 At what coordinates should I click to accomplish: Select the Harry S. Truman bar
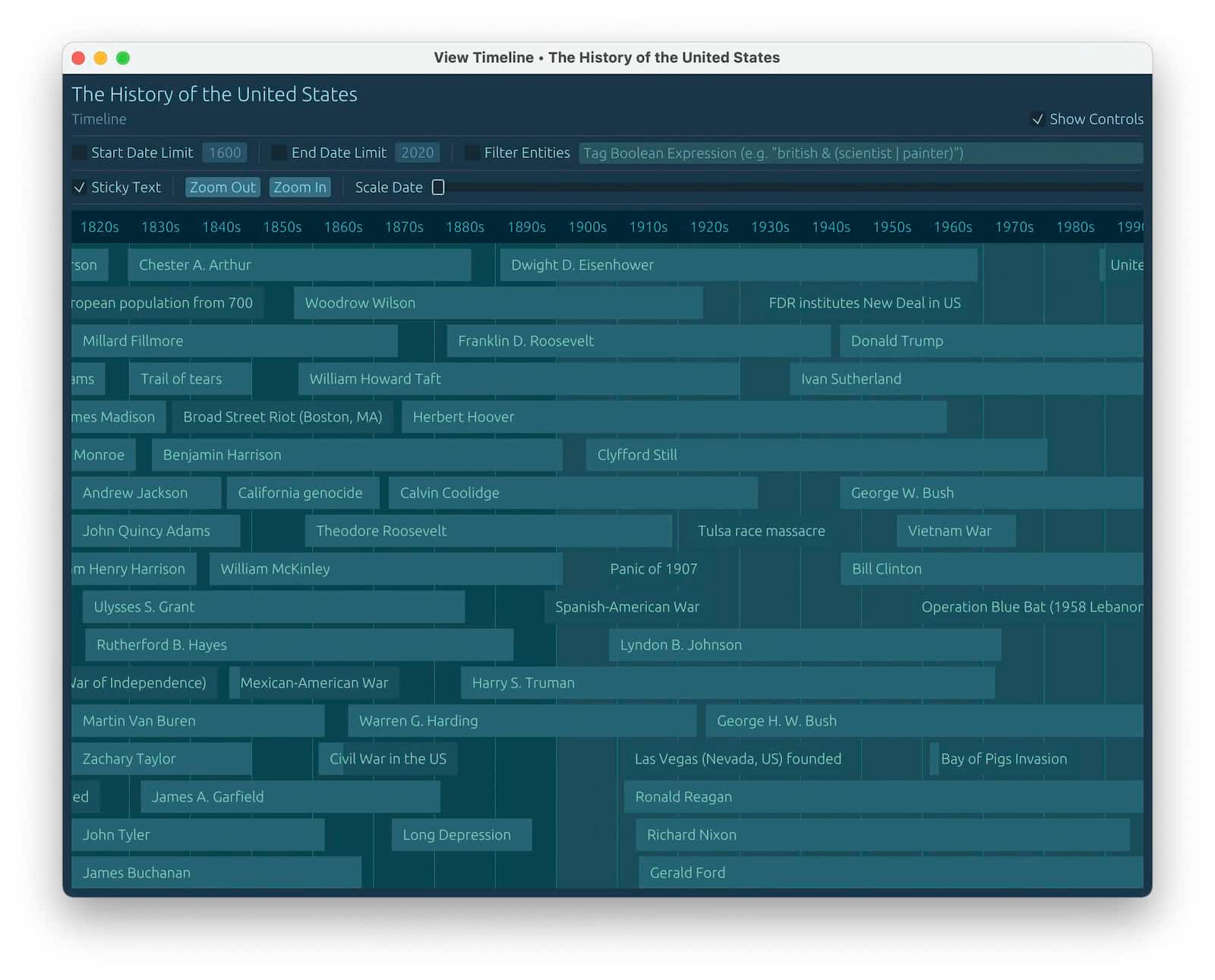727,682
